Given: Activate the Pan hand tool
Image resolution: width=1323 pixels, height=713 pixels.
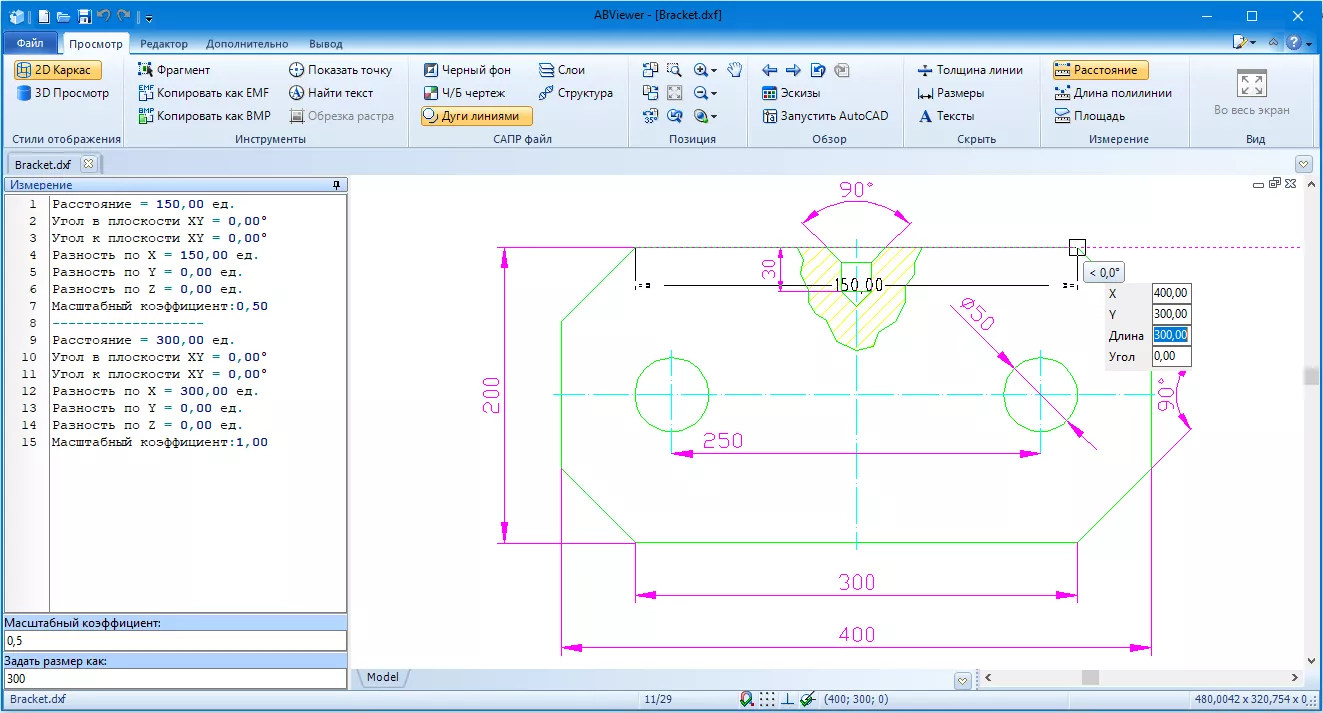Looking at the screenshot, I should pyautogui.click(x=736, y=70).
